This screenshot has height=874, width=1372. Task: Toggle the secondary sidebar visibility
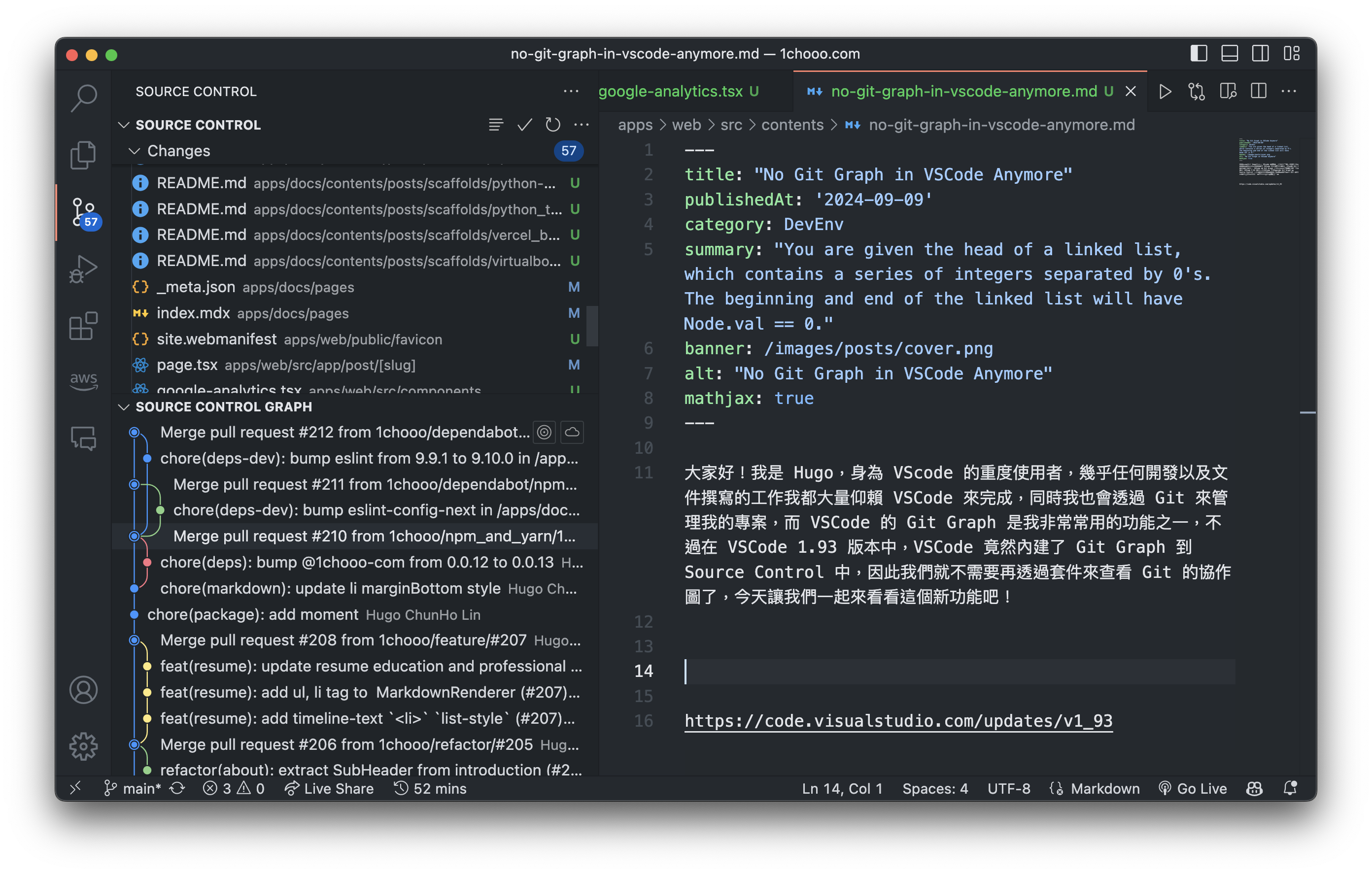(x=1260, y=54)
